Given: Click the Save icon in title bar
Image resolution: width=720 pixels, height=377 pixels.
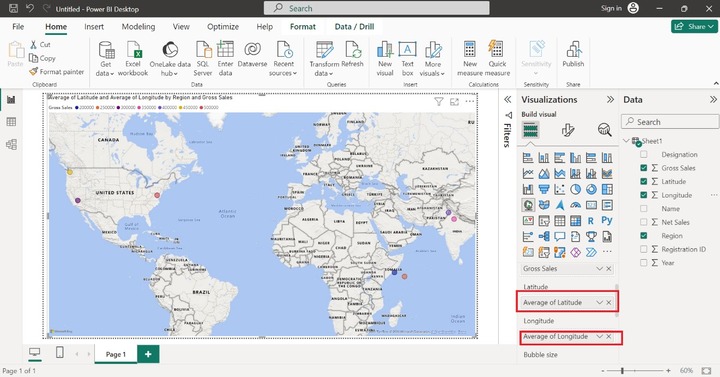Looking at the screenshot, I should pyautogui.click(x=13, y=8).
